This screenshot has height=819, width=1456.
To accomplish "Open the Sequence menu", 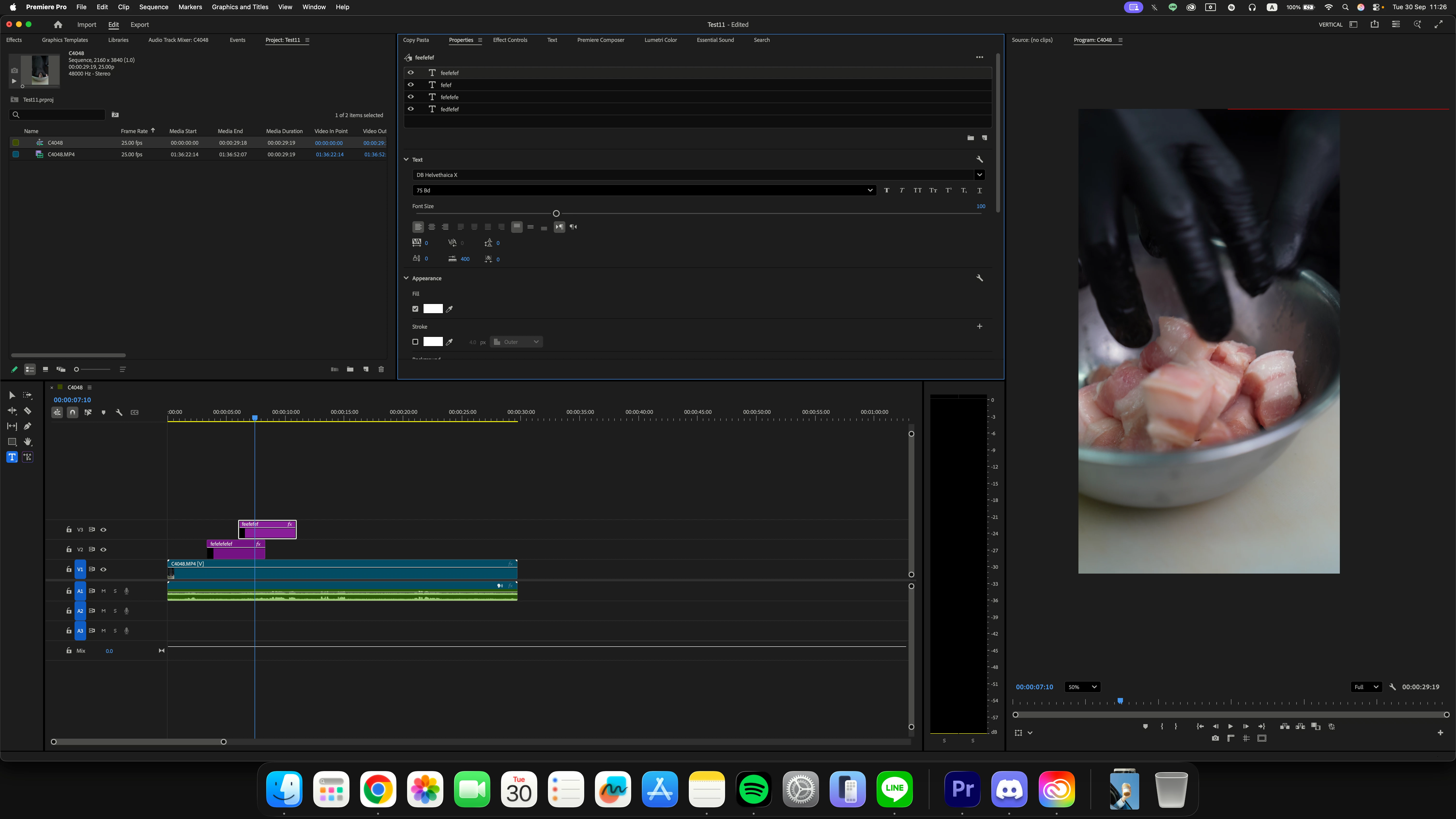I will [154, 7].
